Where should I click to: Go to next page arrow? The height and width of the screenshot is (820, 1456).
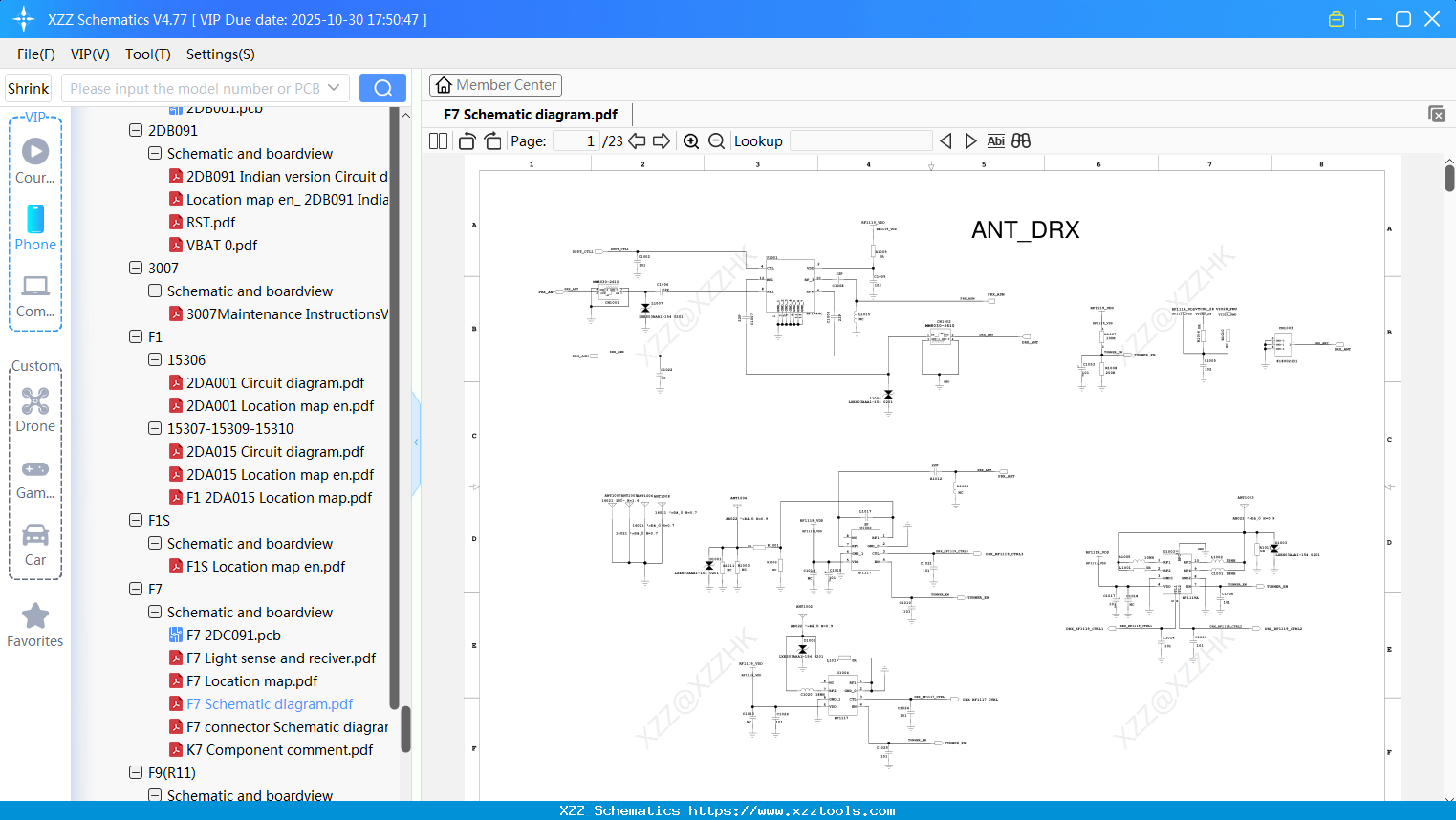[x=662, y=141]
